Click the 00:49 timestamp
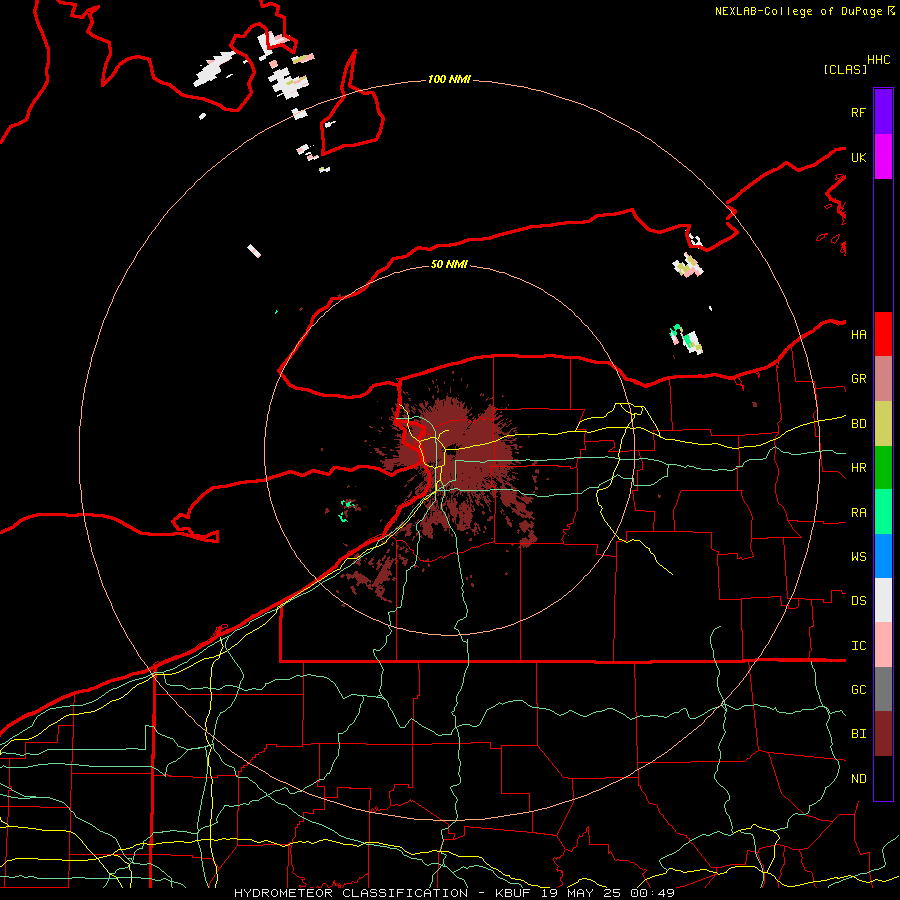Screen dimensions: 900x900 (x=651, y=893)
